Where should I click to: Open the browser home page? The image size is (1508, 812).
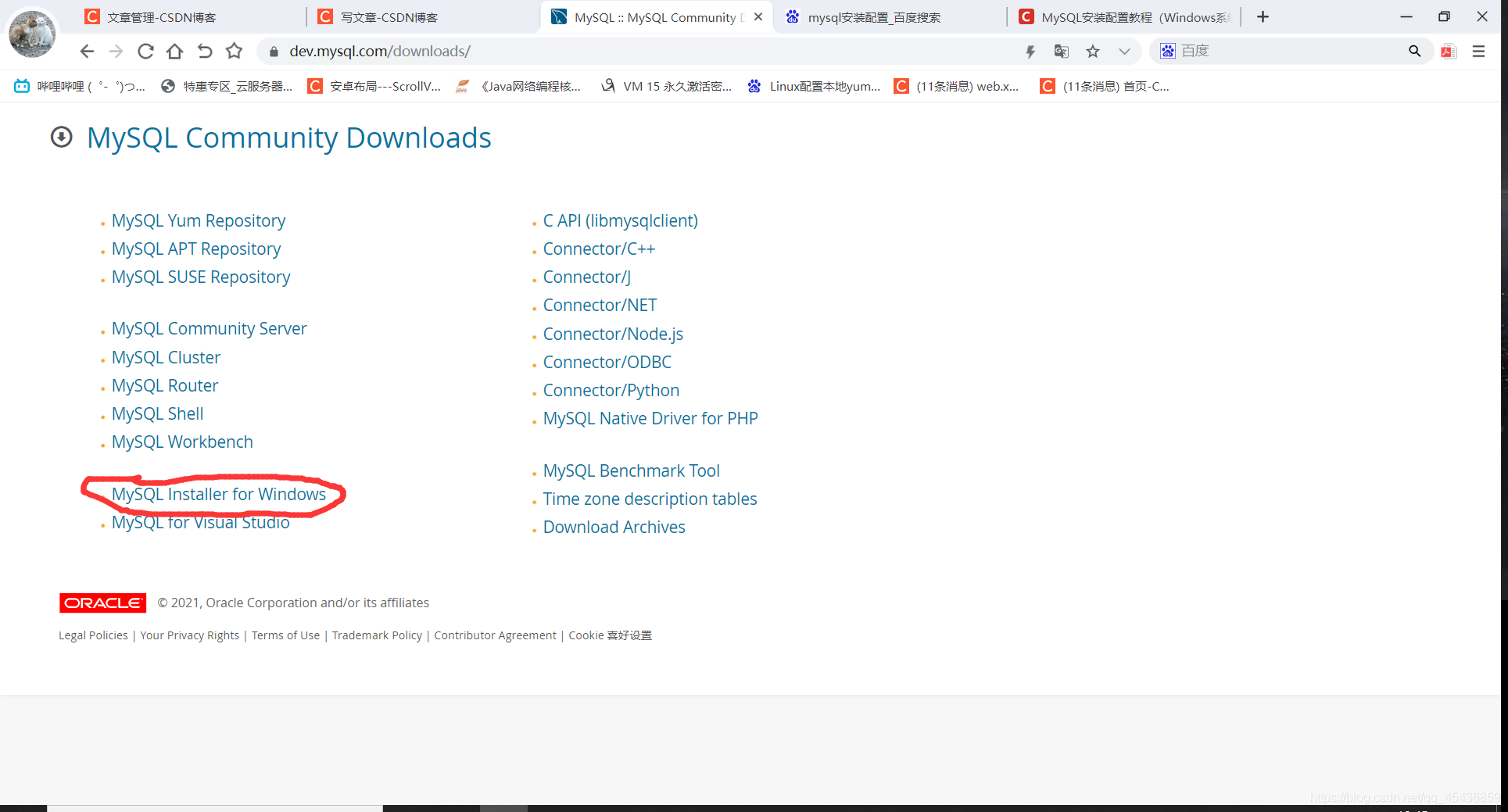click(175, 52)
